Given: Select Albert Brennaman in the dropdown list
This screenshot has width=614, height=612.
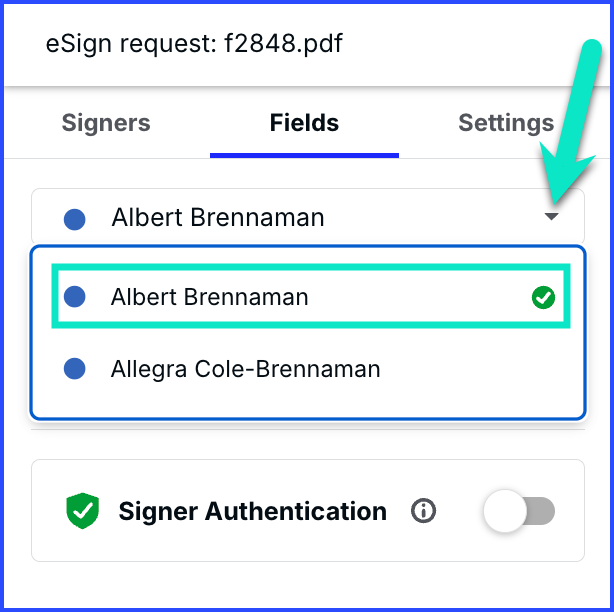Looking at the screenshot, I should (311, 296).
